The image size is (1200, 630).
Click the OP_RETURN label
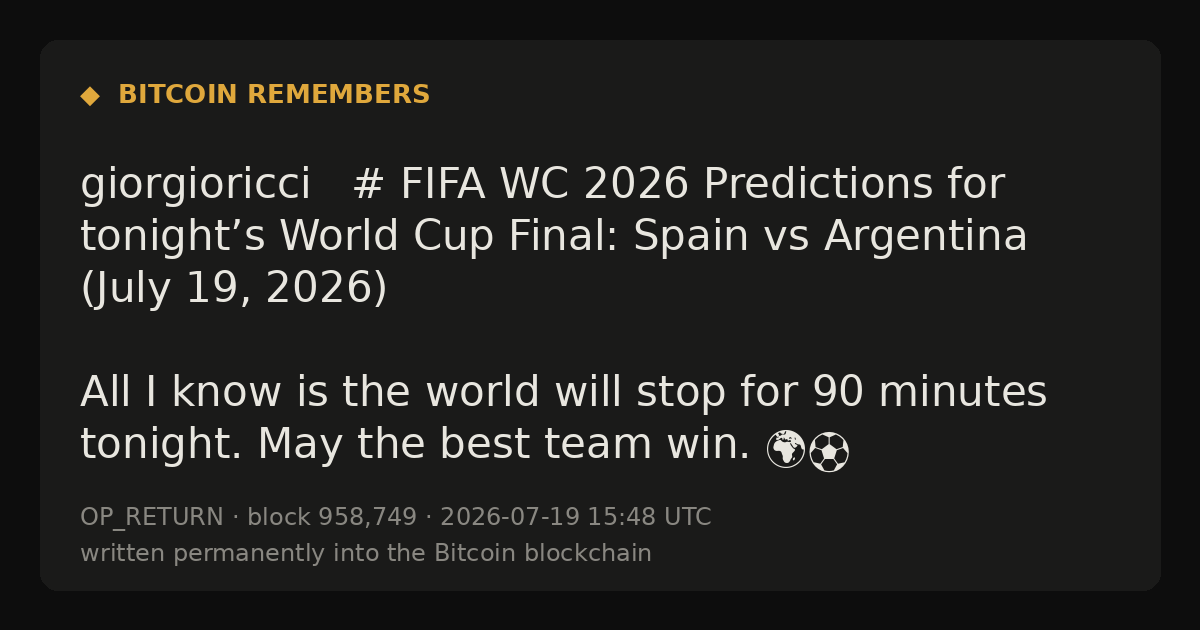tap(152, 518)
